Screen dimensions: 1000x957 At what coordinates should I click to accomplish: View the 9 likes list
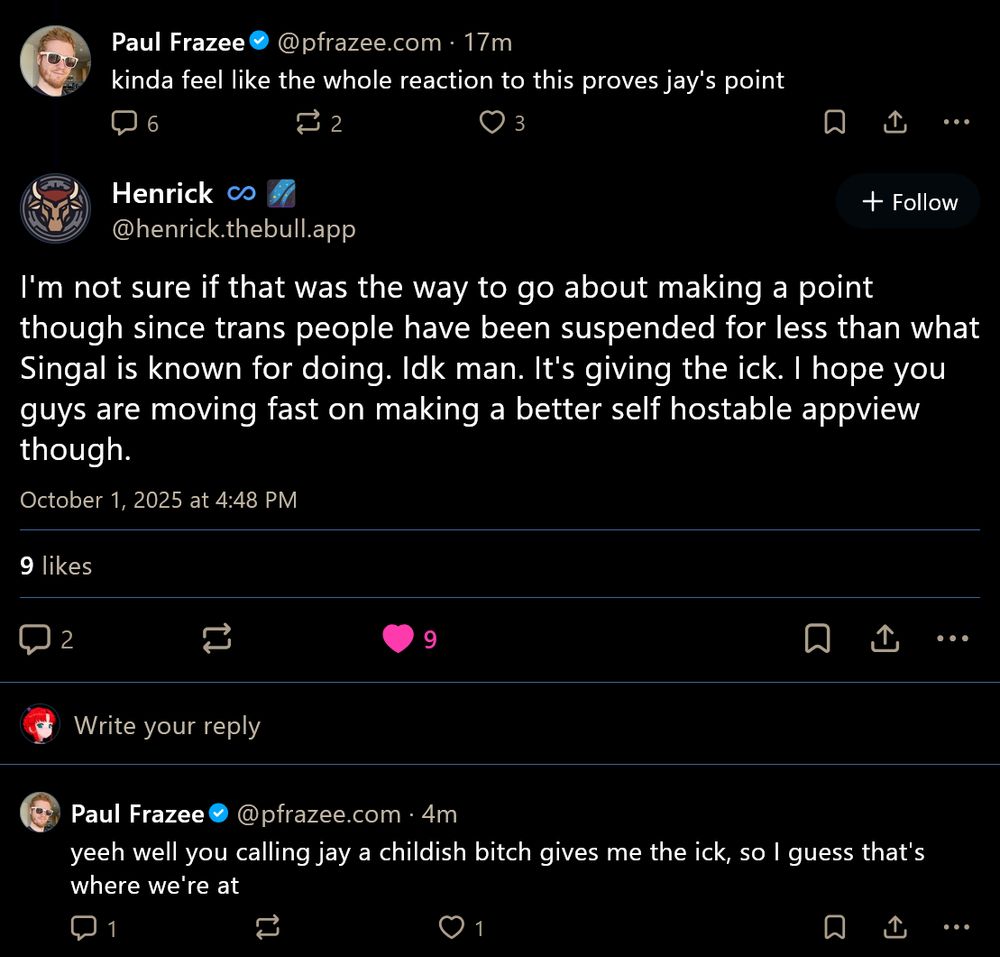point(55,566)
